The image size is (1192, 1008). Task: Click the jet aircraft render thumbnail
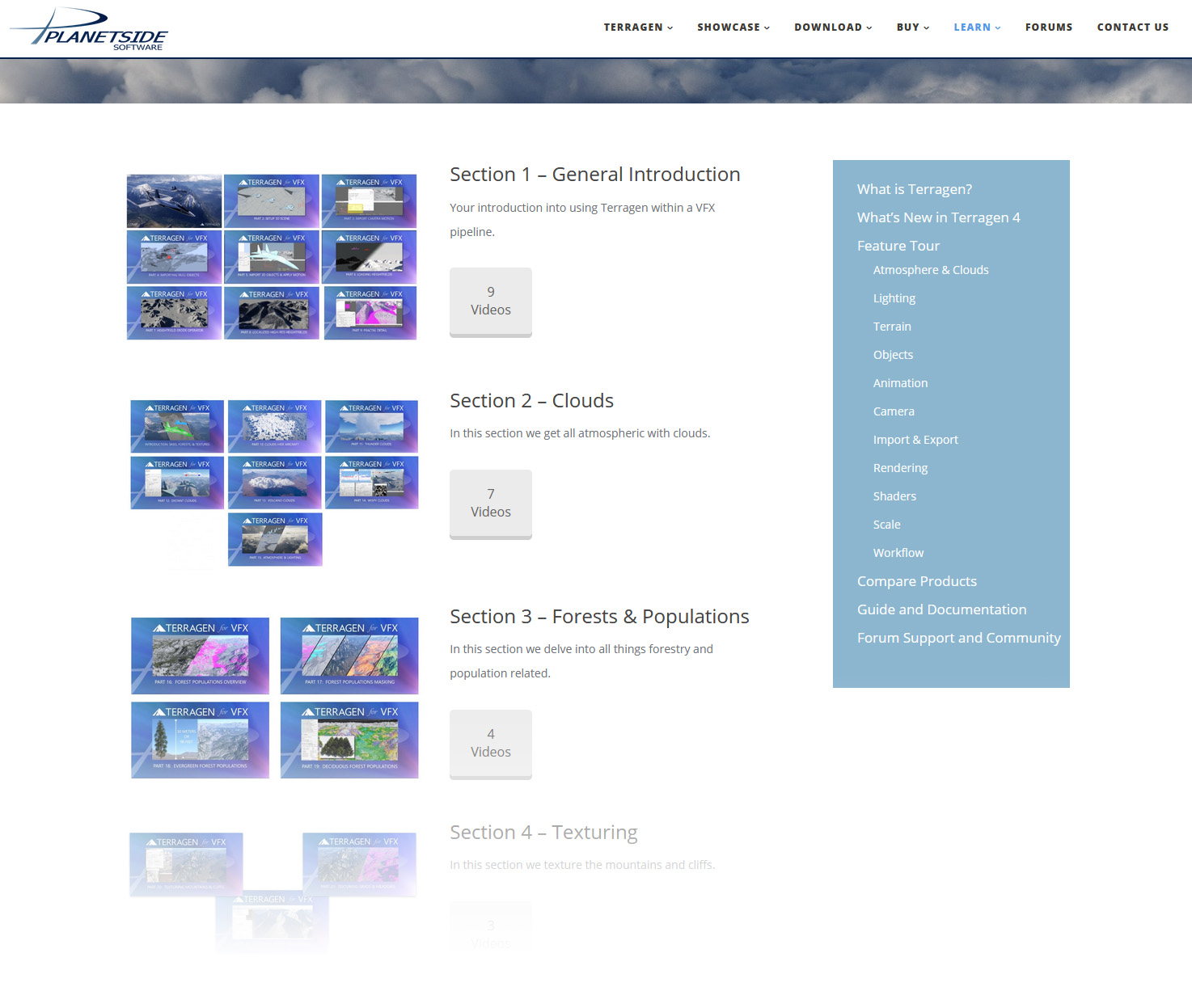[x=174, y=200]
